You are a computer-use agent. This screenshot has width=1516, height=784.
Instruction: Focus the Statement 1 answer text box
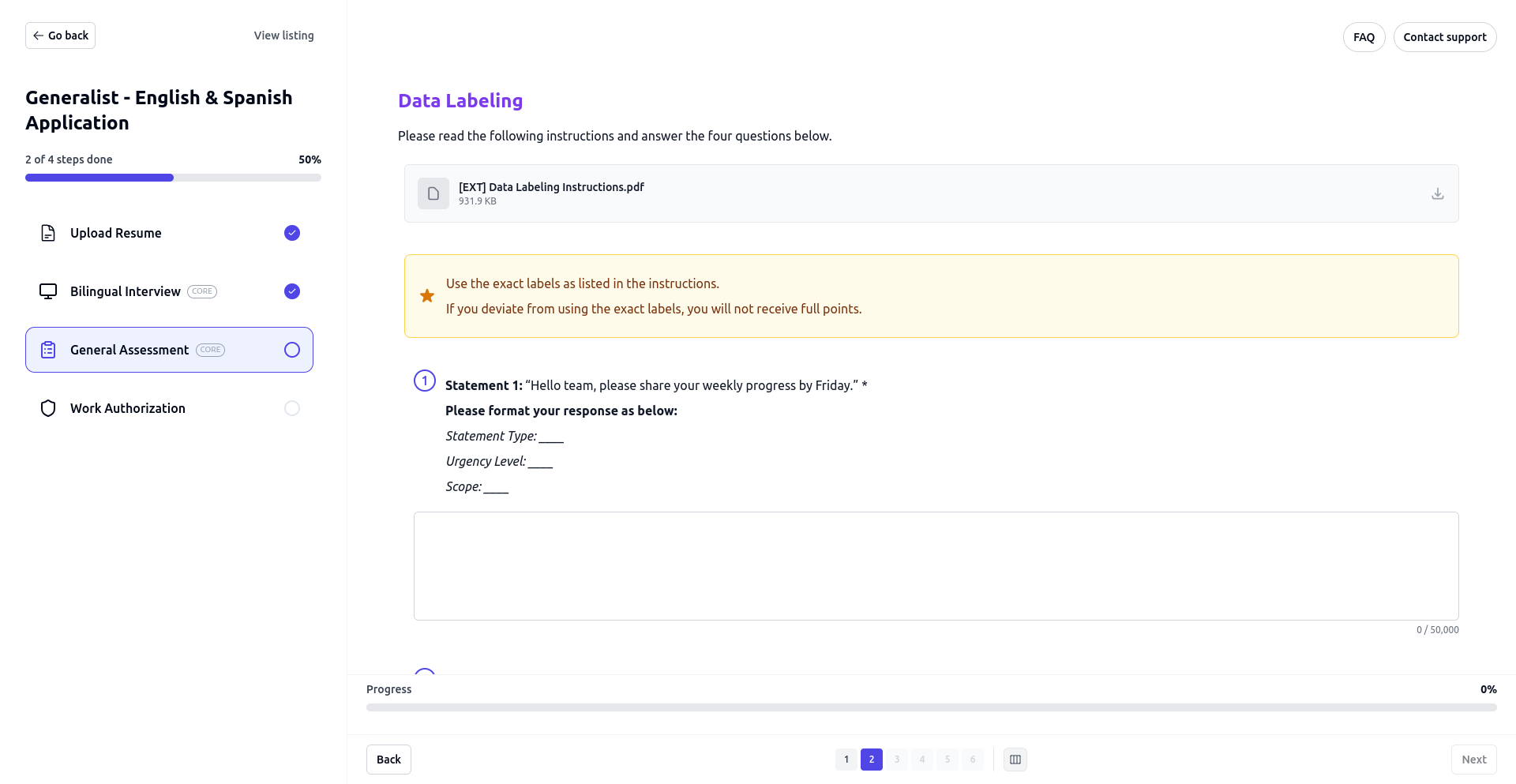pyautogui.click(x=936, y=565)
